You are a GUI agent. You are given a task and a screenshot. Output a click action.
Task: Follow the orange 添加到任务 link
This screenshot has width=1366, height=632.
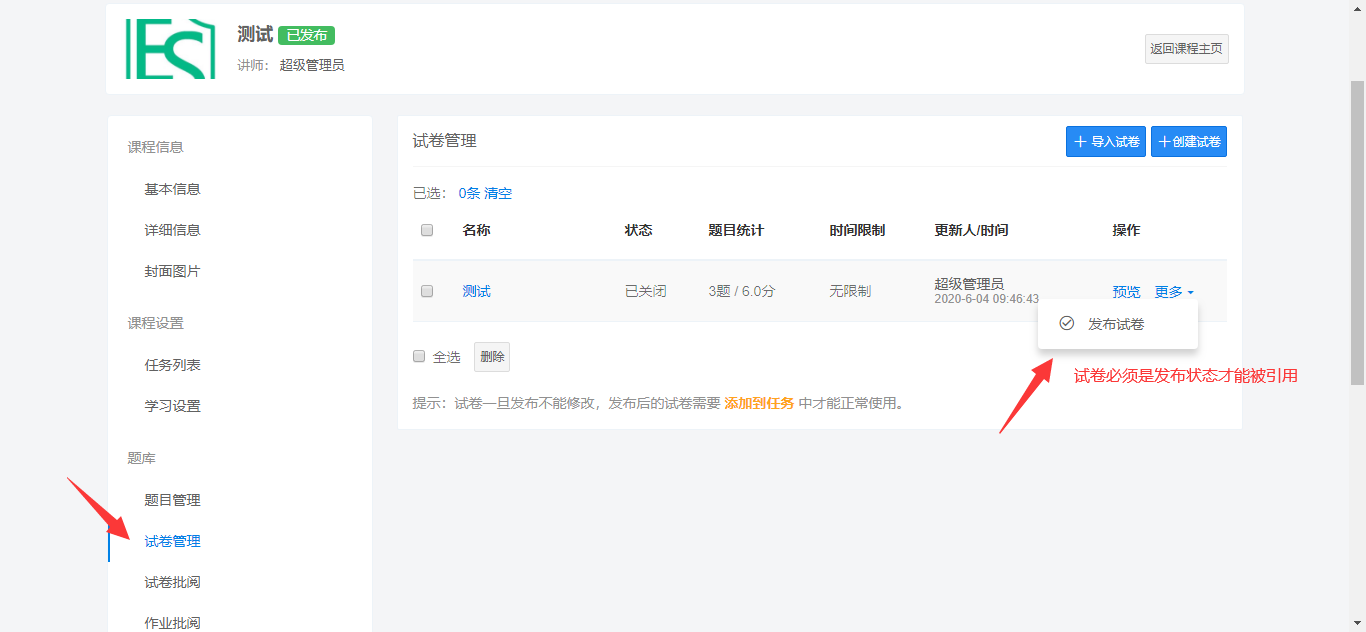(759, 403)
